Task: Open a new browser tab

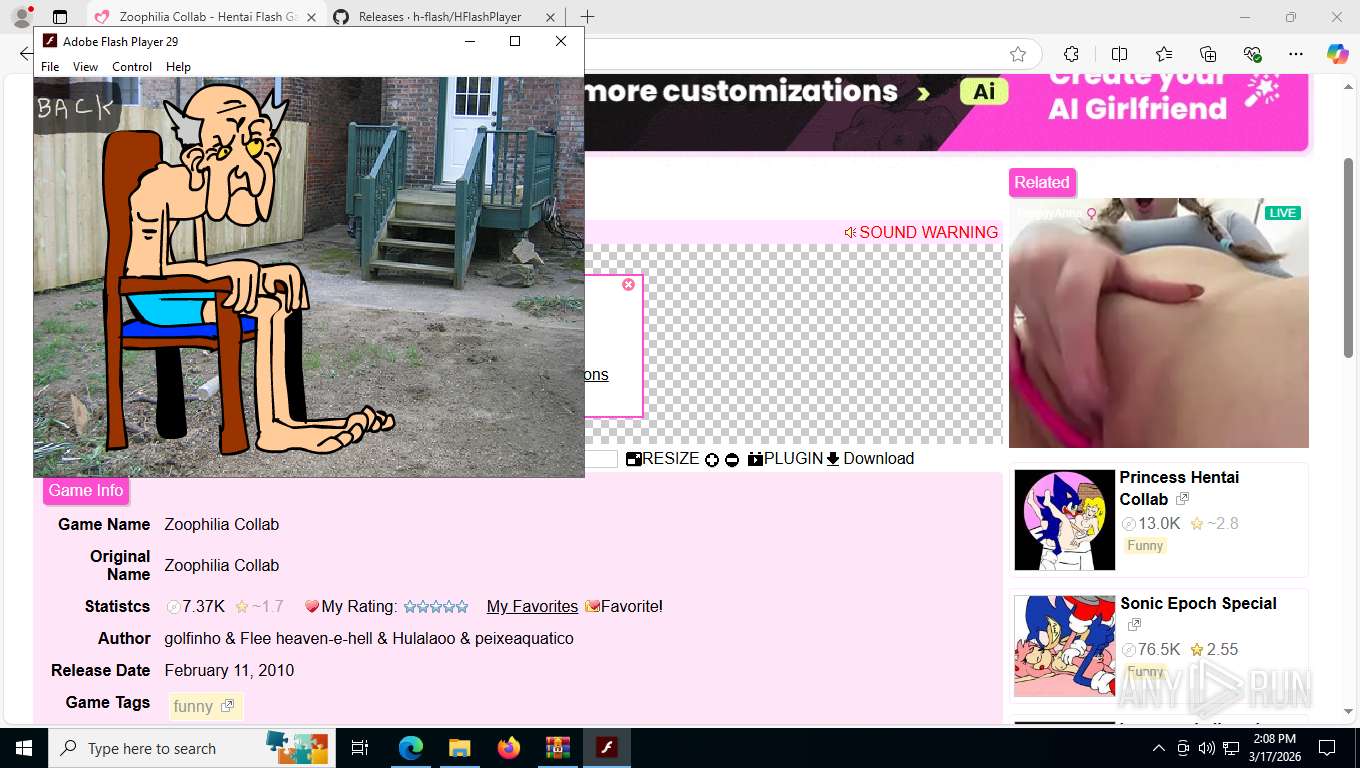Action: click(x=587, y=17)
